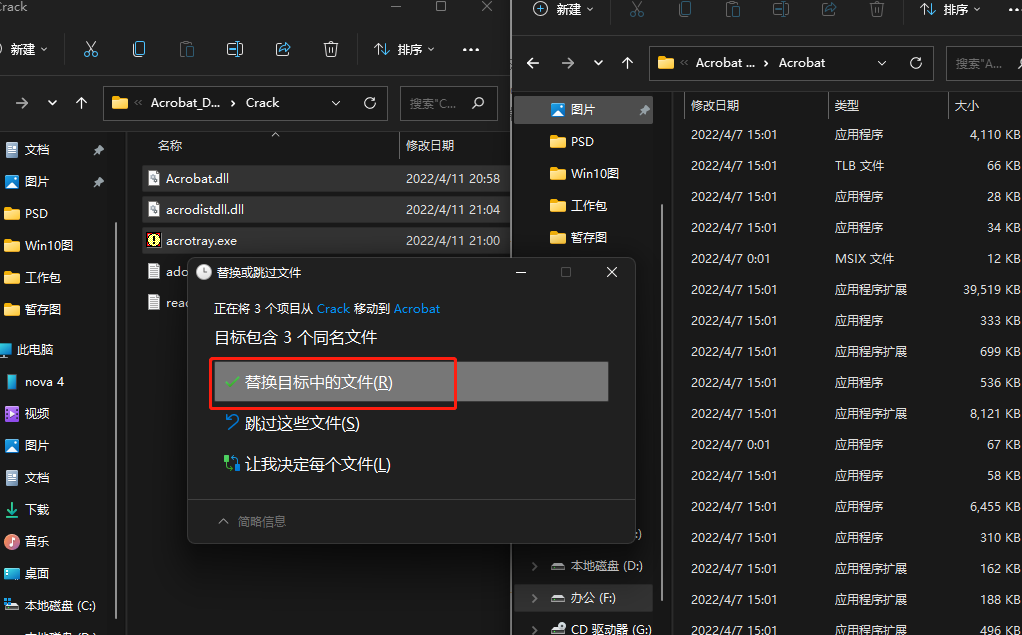Select 办公 (F:) drive in navigation pane

[583, 598]
